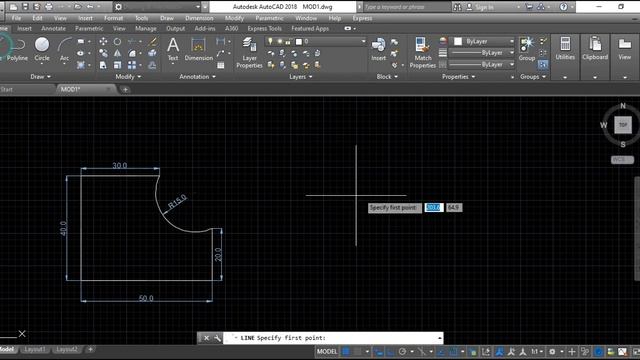Select the Array tool in Modify panel

click(132, 65)
